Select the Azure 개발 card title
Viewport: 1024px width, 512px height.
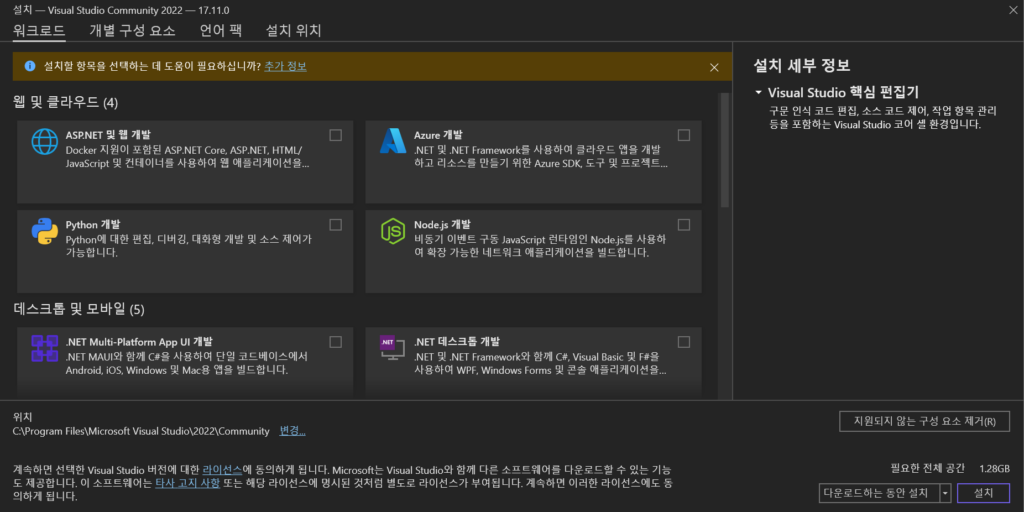coord(438,135)
